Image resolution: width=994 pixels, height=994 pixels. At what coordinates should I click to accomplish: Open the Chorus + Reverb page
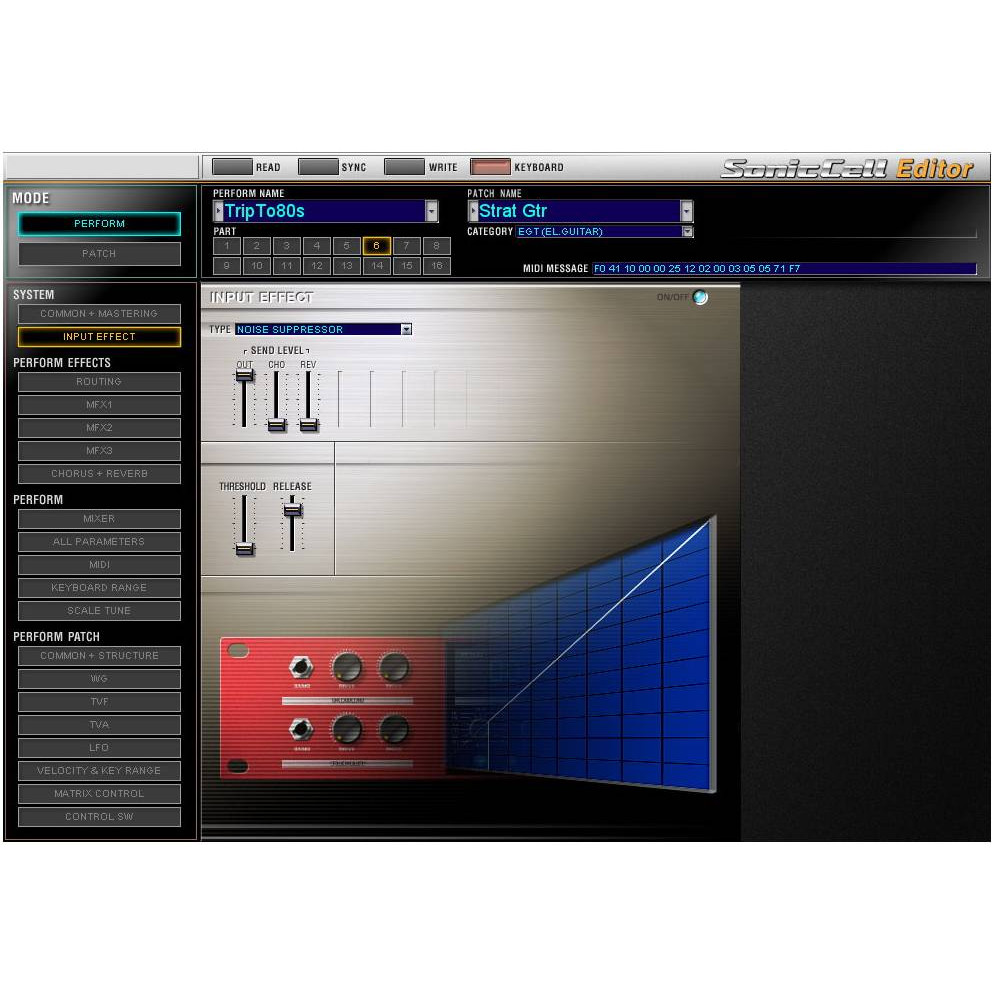[x=100, y=474]
